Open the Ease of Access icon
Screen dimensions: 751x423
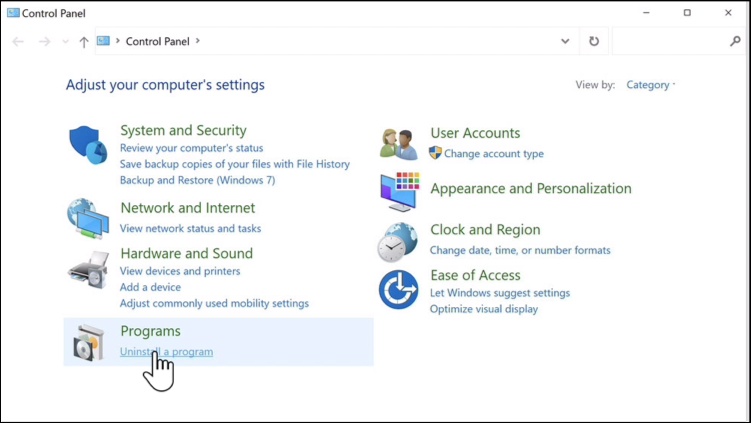coord(398,289)
